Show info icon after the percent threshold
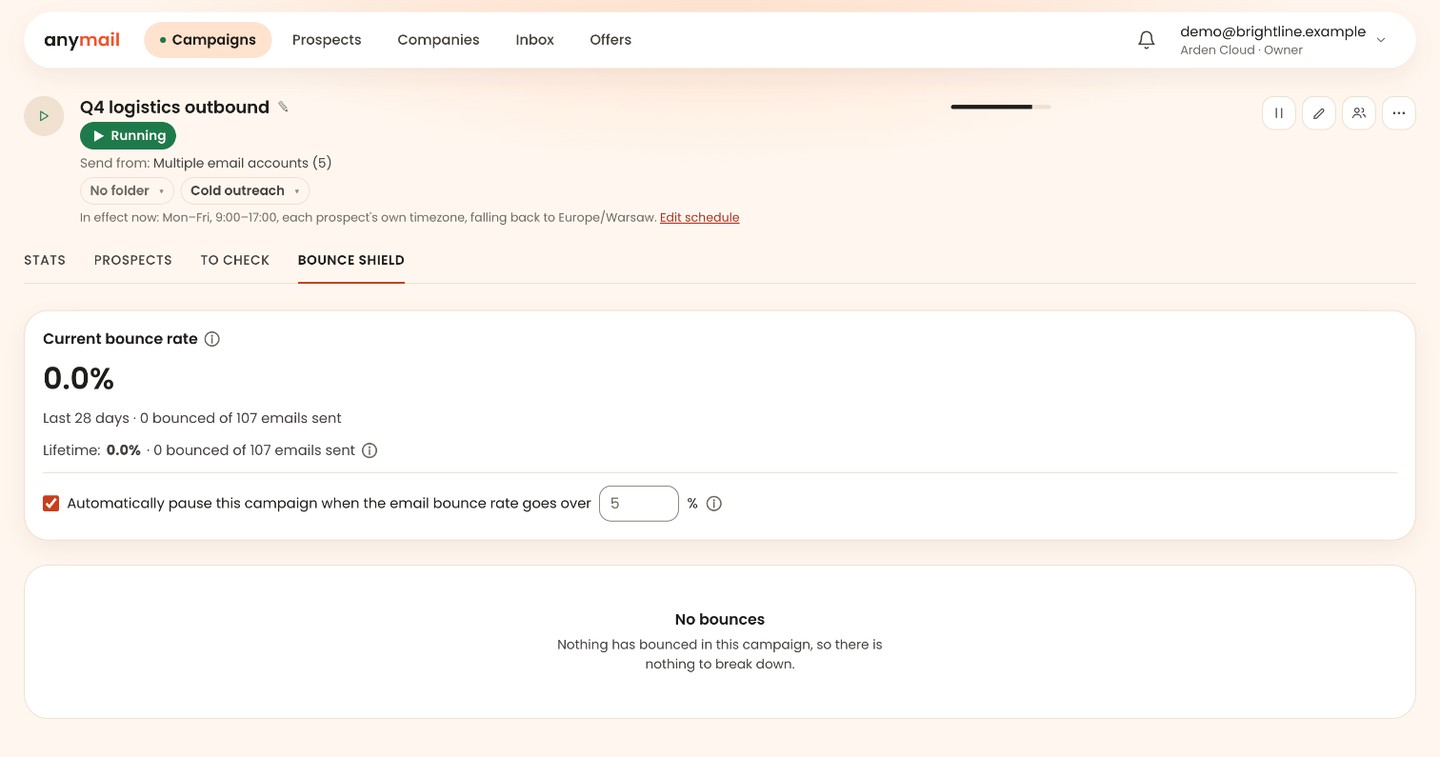 (x=714, y=504)
